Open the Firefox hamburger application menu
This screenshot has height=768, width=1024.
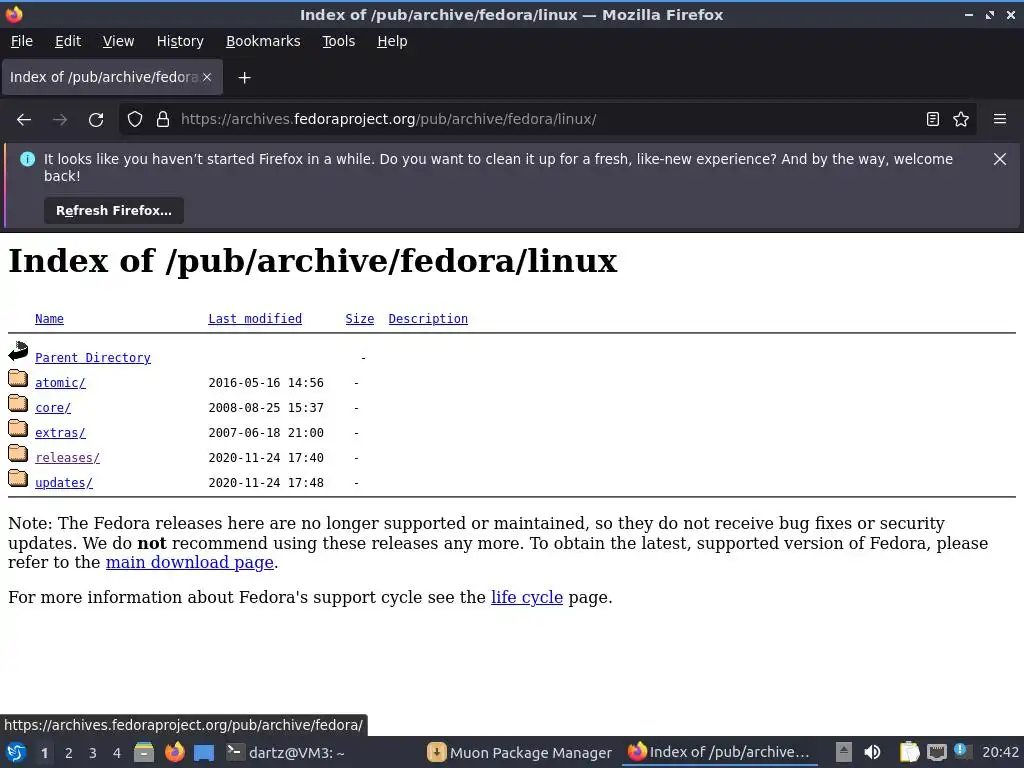point(1000,120)
